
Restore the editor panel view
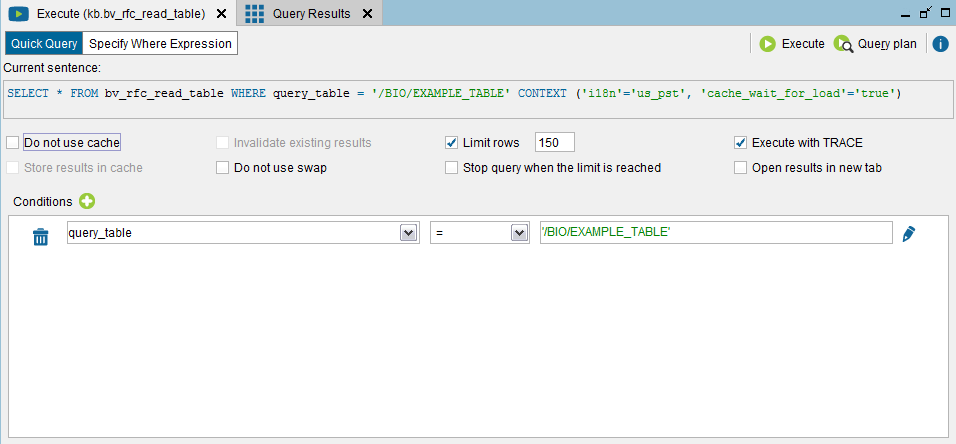[926, 13]
